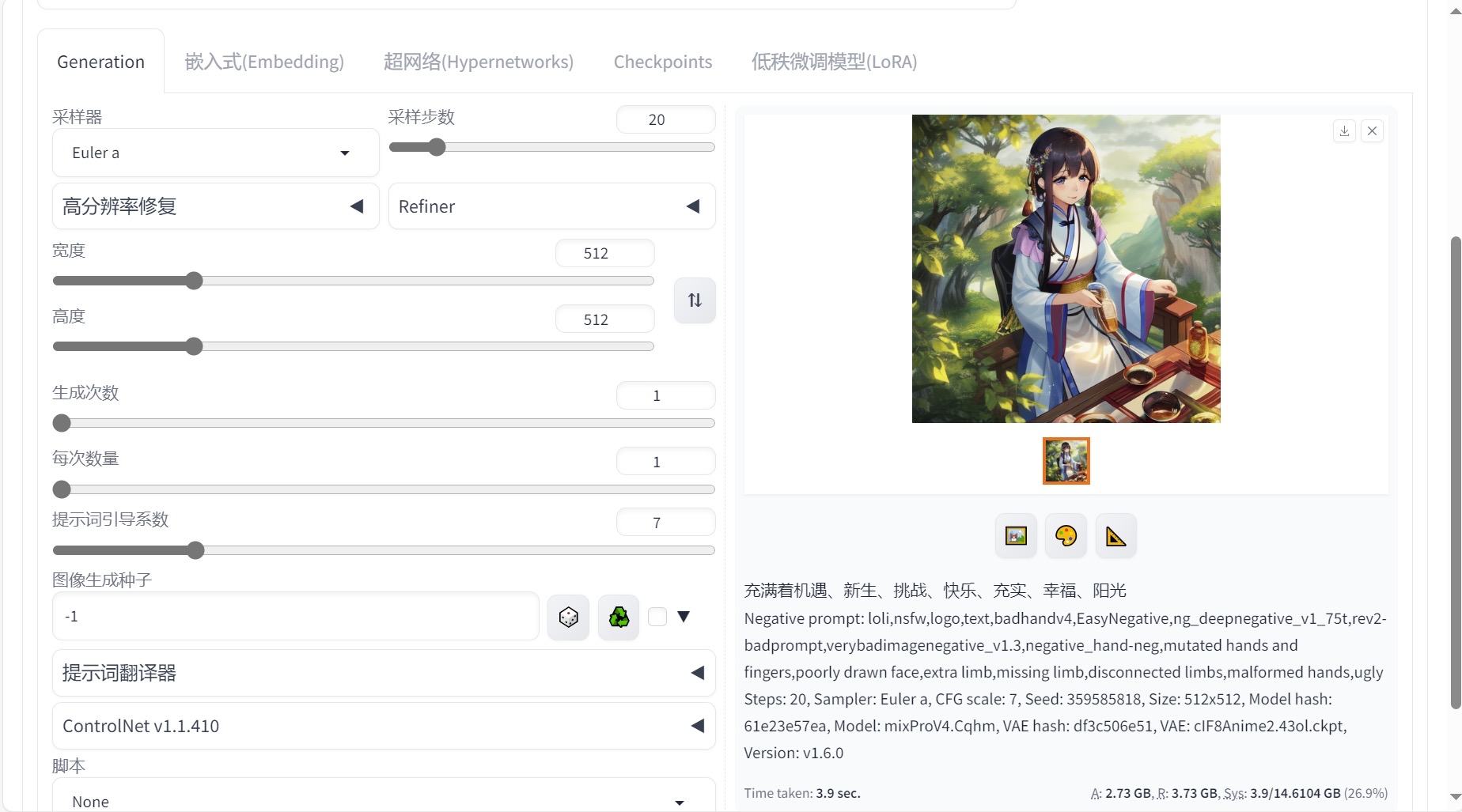Expand the 提示词翻译器 panel
The image size is (1462, 812).
pyautogui.click(x=384, y=673)
